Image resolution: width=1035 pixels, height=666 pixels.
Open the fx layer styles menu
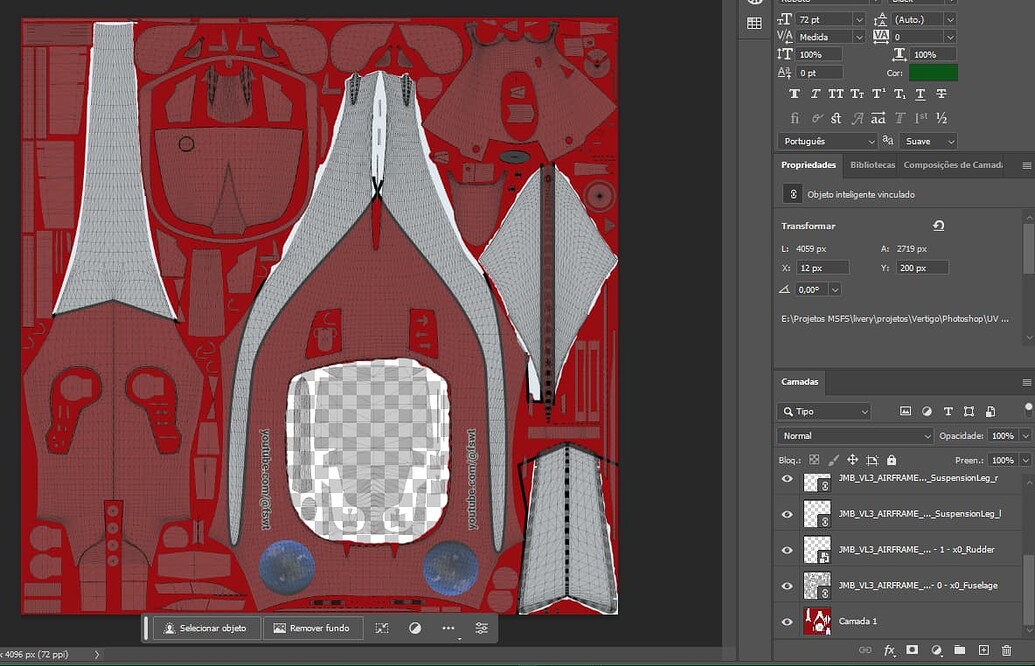click(x=889, y=651)
